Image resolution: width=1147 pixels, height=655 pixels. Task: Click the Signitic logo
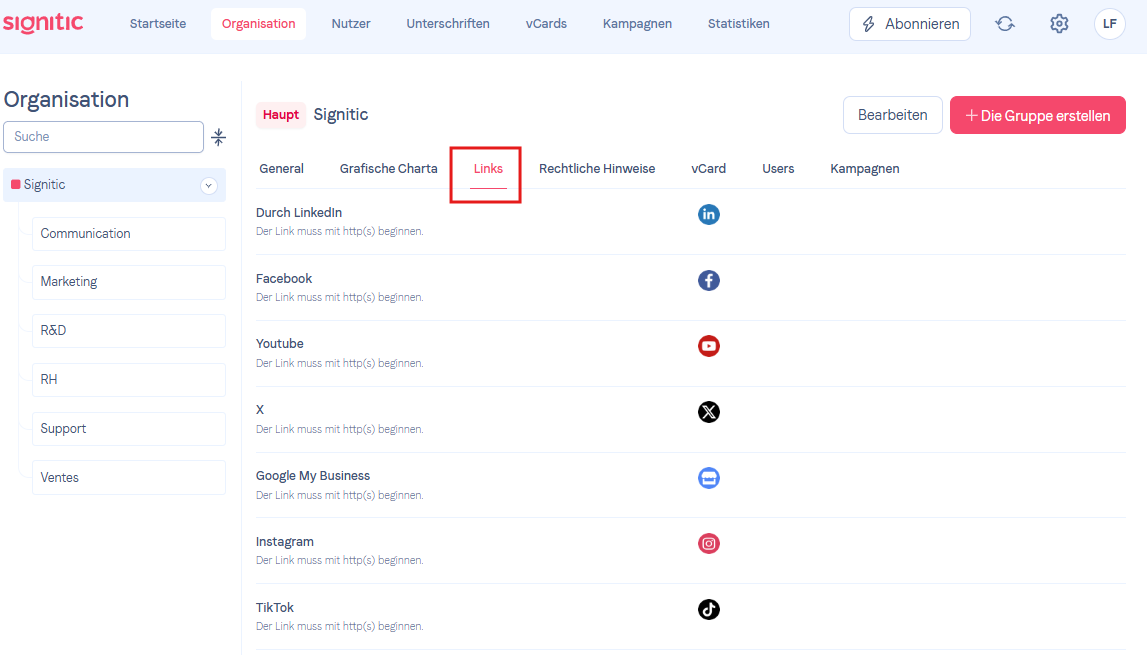[x=43, y=23]
